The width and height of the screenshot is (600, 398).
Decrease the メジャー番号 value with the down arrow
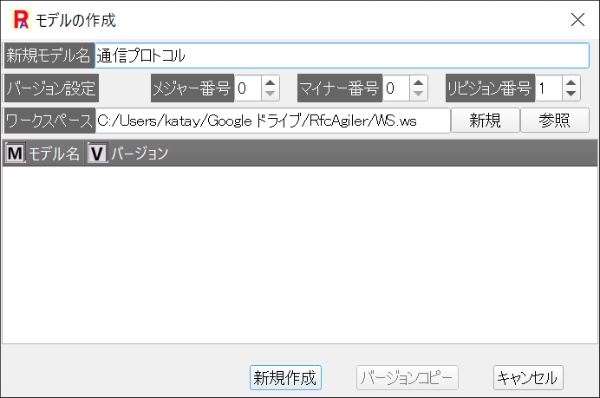pos(270,94)
